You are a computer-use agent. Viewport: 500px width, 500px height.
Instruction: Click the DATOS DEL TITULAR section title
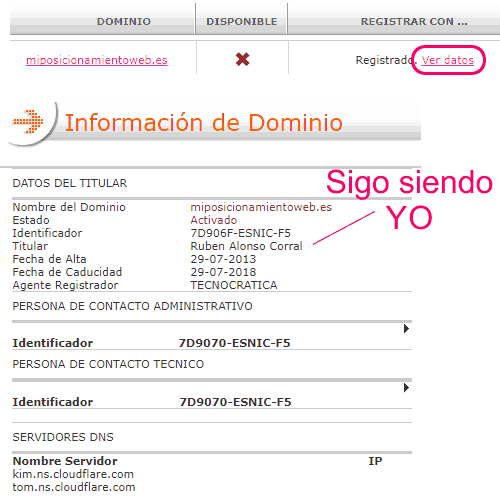click(70, 183)
